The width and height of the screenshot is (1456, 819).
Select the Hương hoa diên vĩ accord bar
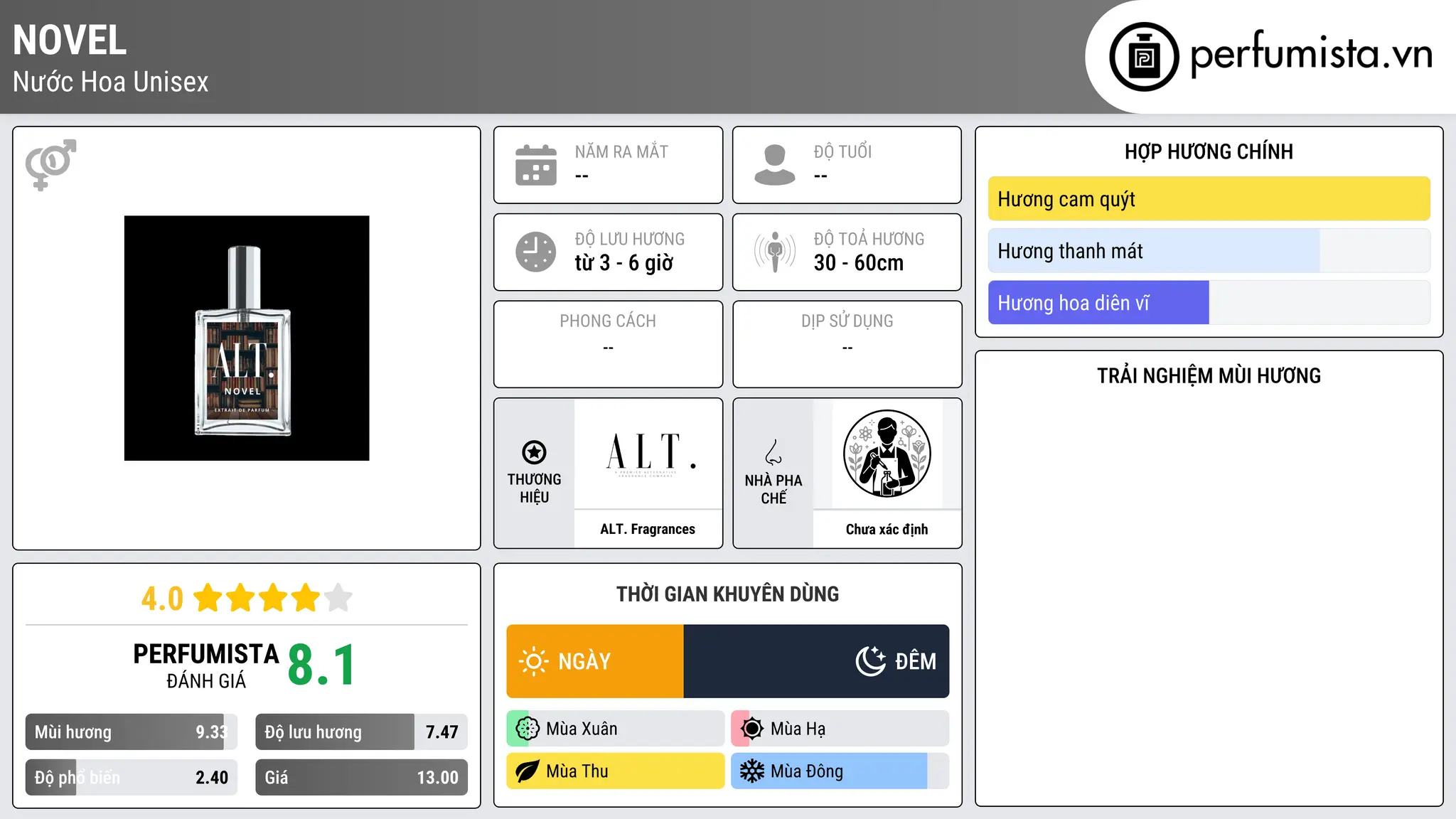point(1209,303)
